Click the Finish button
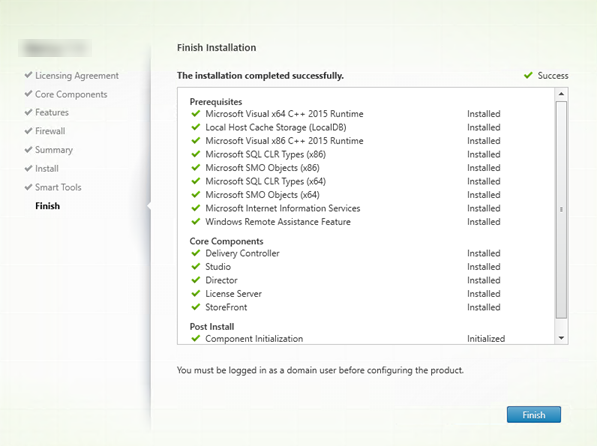The height and width of the screenshot is (446, 597). 533,414
